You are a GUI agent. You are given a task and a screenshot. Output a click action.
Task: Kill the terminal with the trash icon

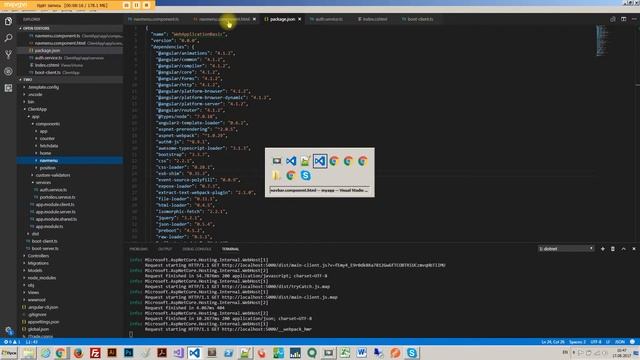[613, 249]
